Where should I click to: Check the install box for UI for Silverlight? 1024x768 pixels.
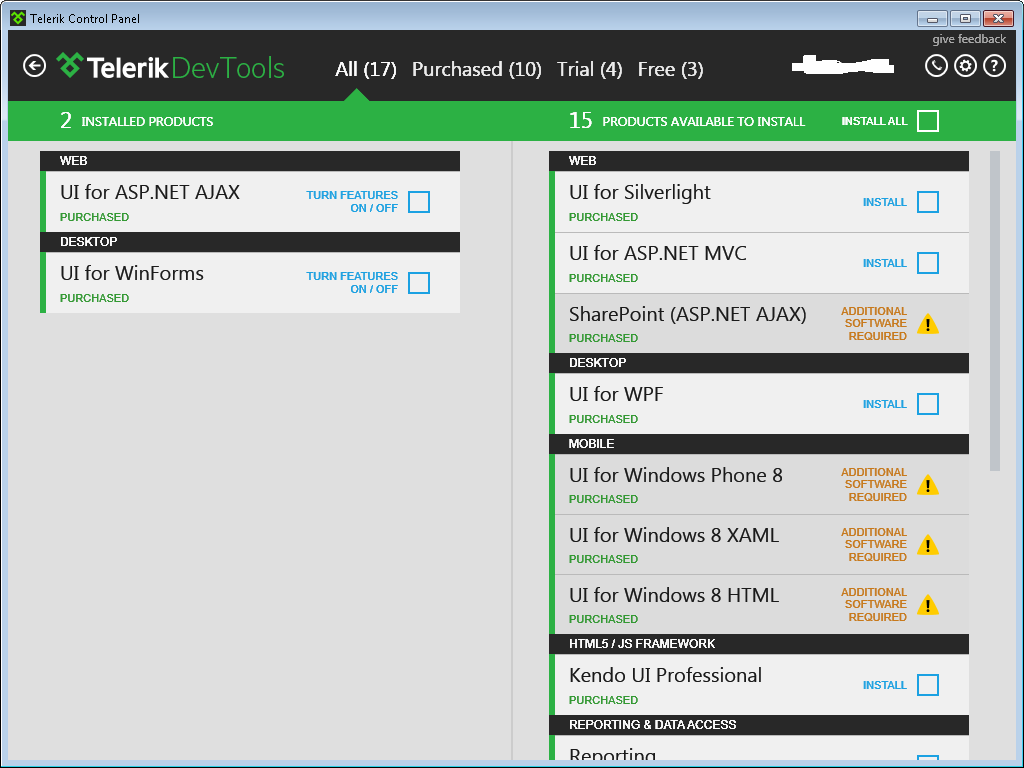(x=928, y=202)
